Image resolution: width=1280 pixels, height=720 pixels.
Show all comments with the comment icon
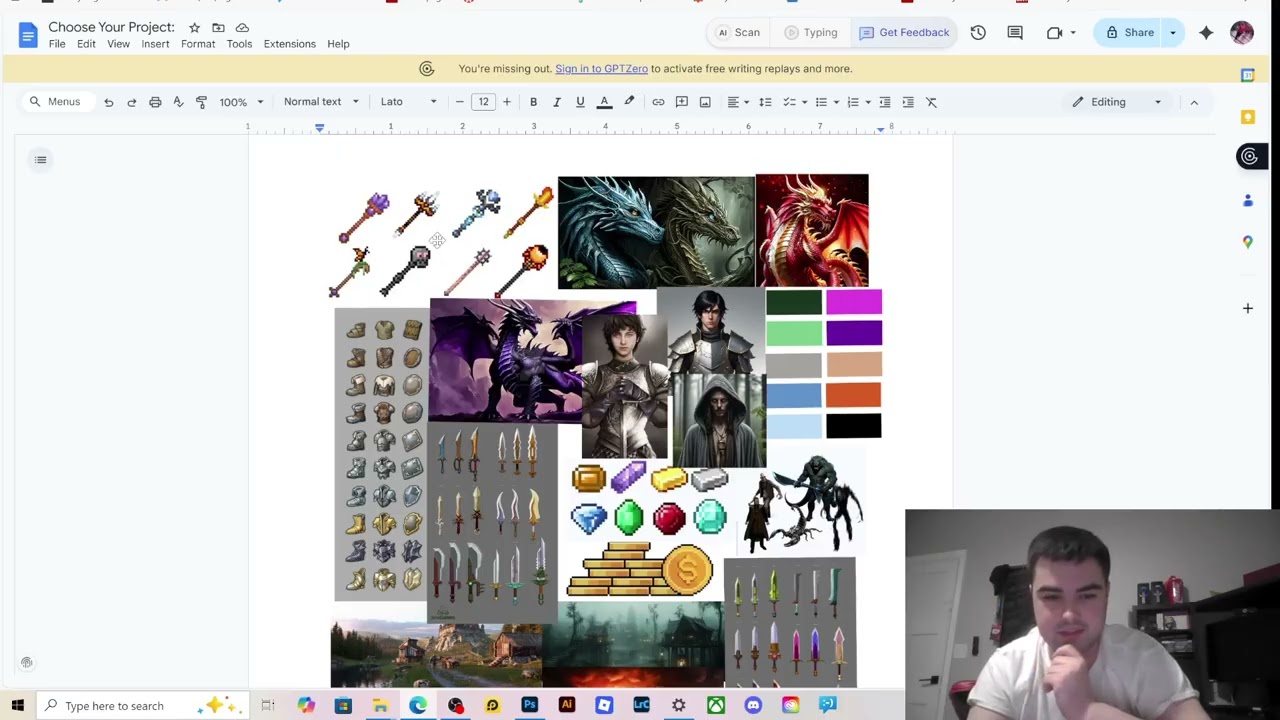click(x=1015, y=33)
